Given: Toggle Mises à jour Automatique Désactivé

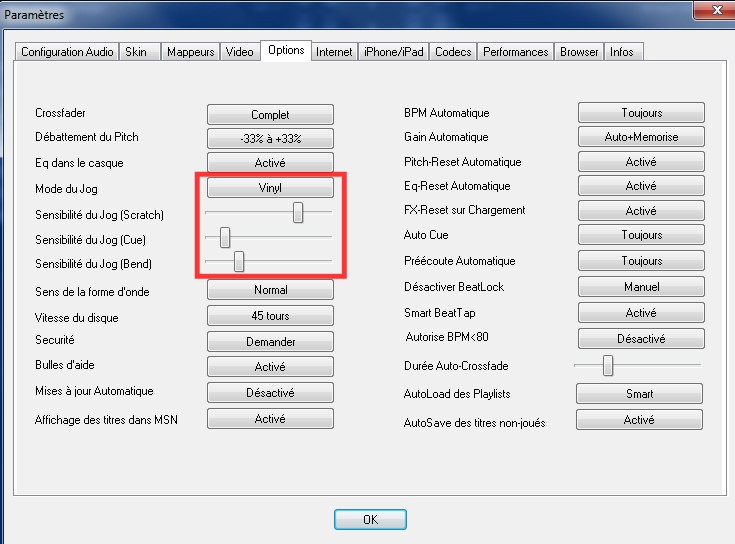Looking at the screenshot, I should pos(270,393).
